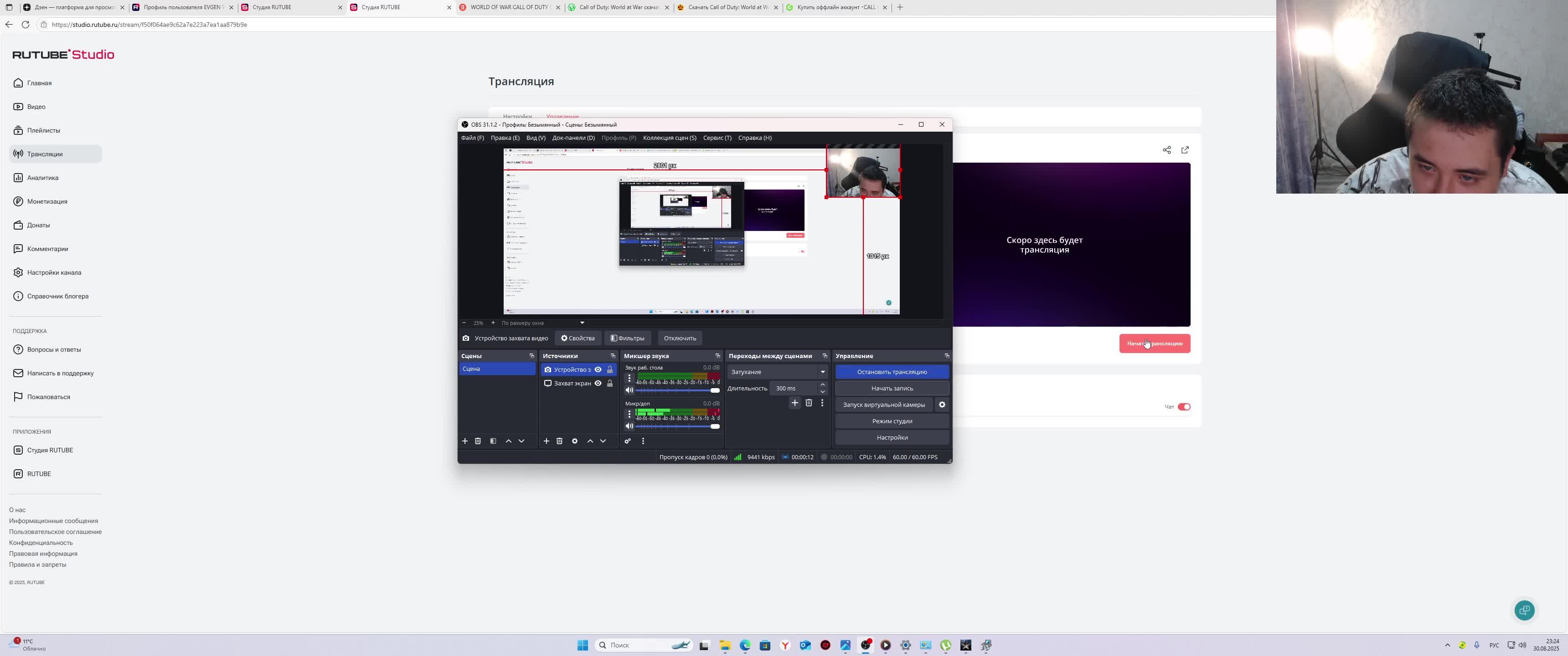Open the Сервис menu in OBS

tap(717, 138)
